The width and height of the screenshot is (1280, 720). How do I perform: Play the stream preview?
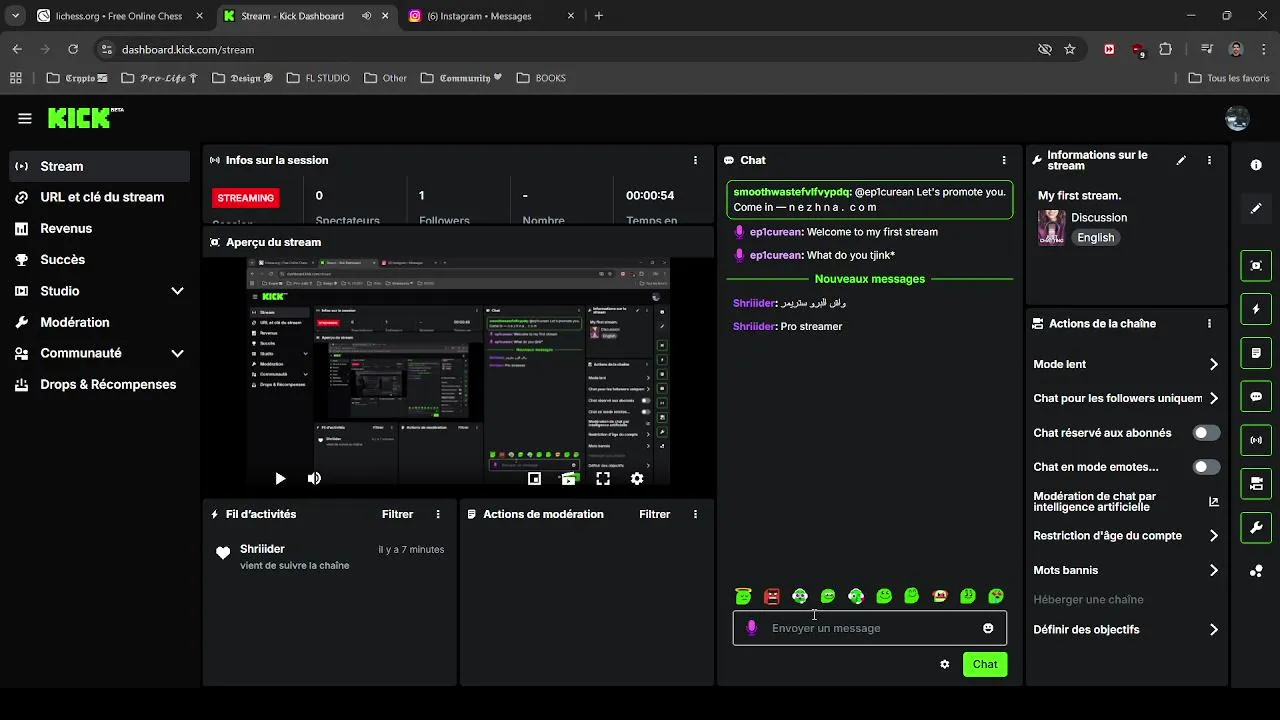click(x=280, y=479)
